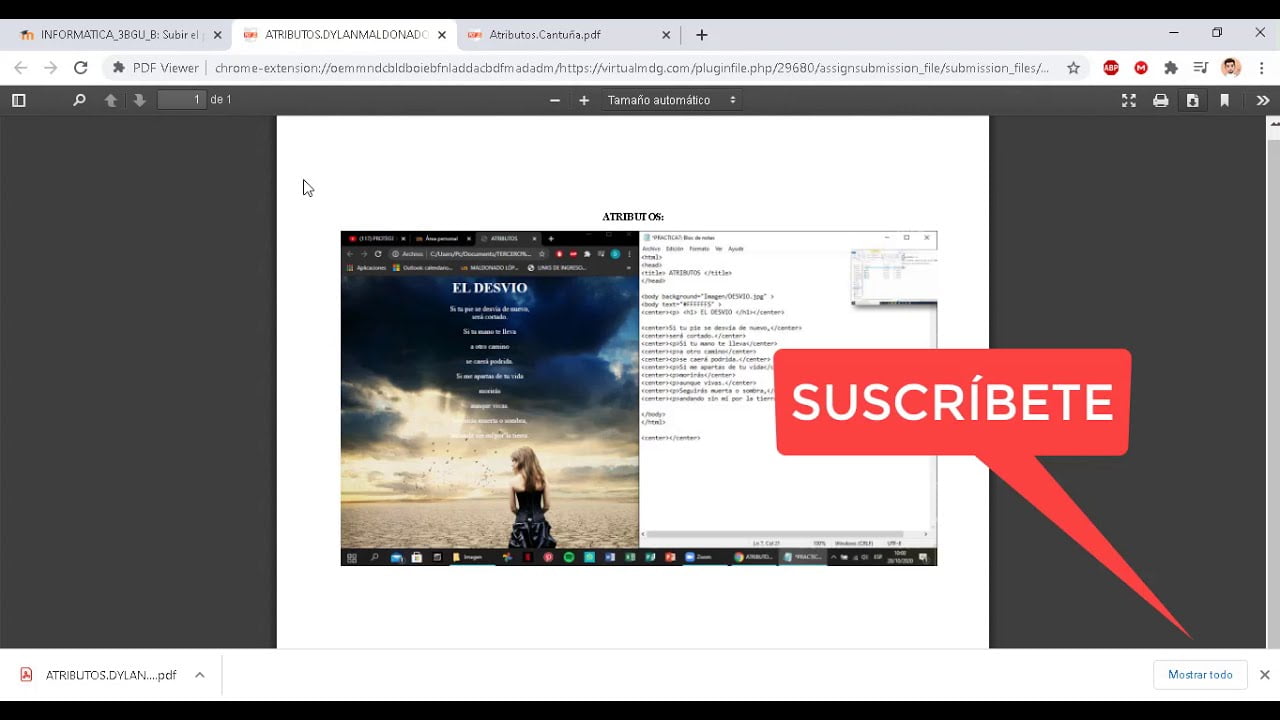Open the browser Extensions puzzle menu
Image resolution: width=1280 pixels, height=720 pixels.
click(1170, 67)
